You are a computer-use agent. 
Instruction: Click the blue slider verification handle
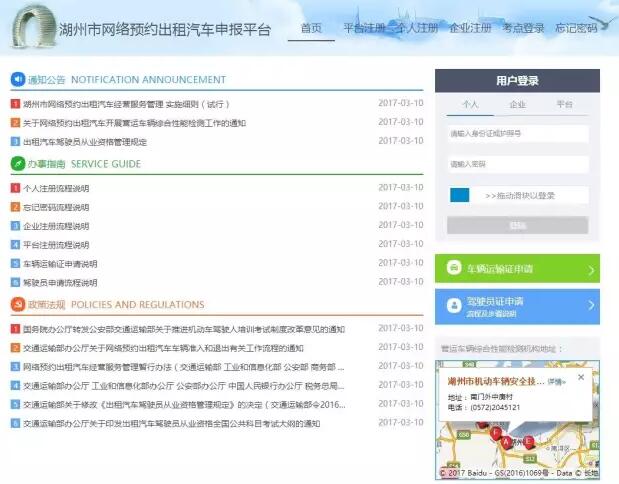458,195
